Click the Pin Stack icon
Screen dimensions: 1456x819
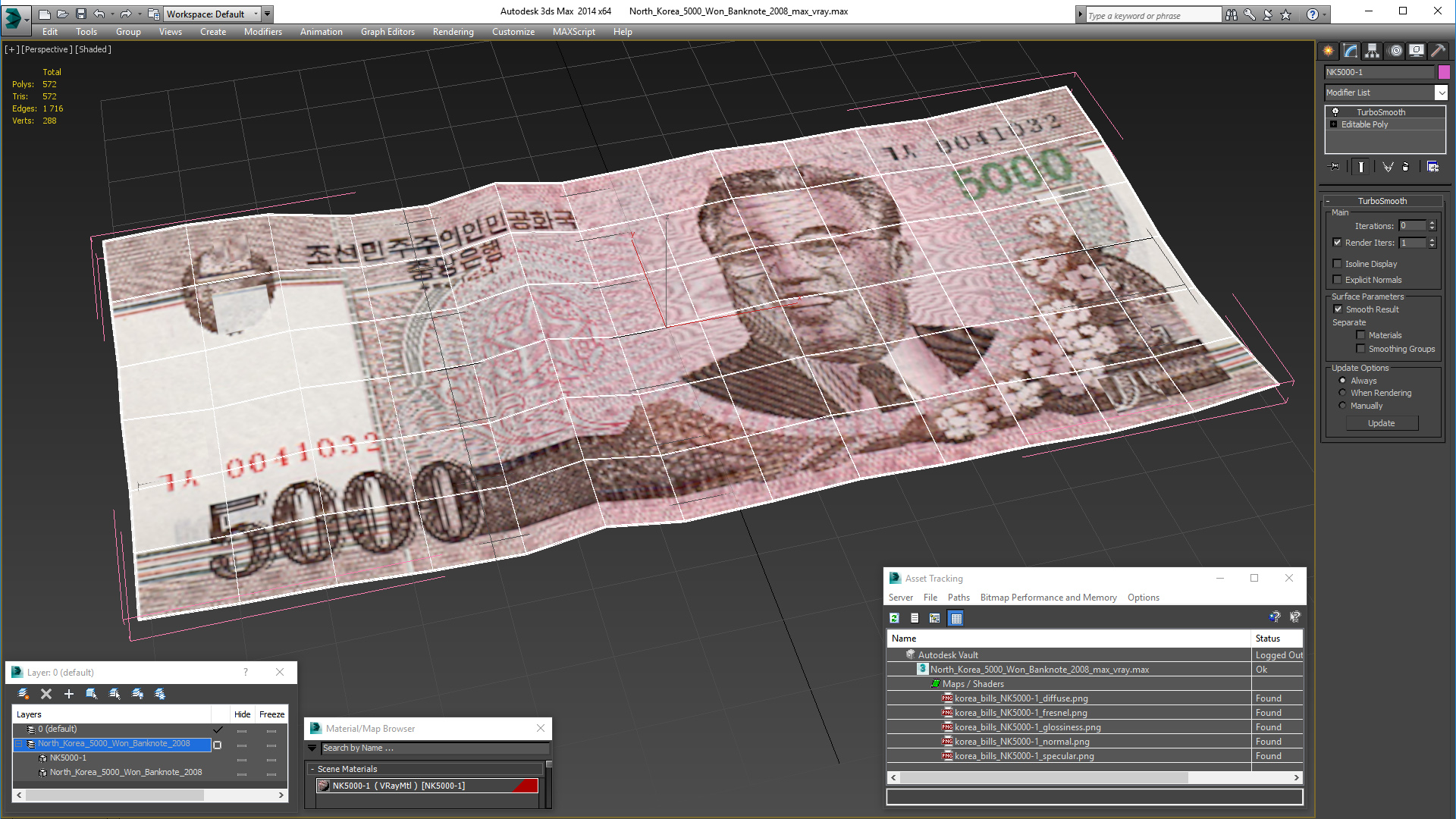(x=1335, y=167)
